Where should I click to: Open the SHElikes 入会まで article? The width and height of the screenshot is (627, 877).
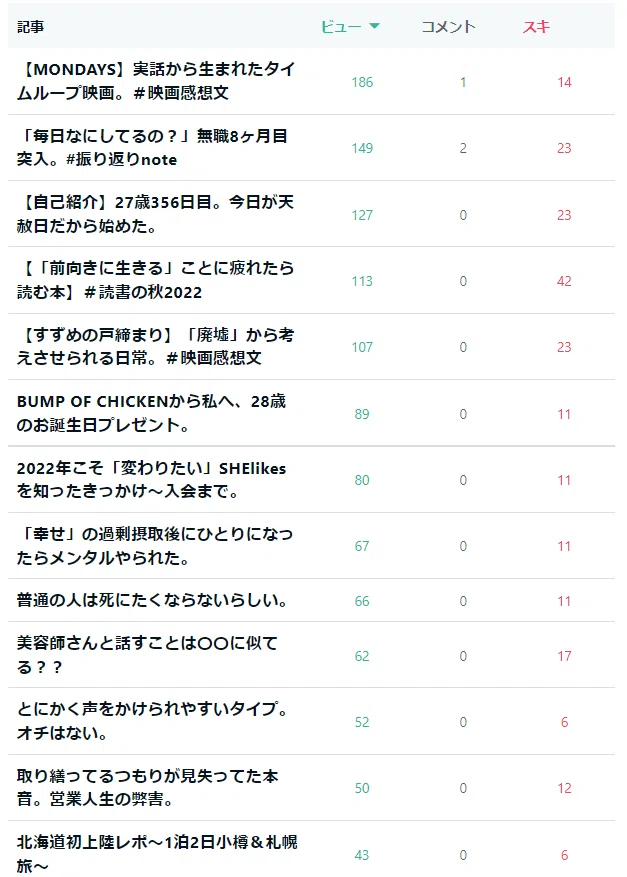click(151, 479)
